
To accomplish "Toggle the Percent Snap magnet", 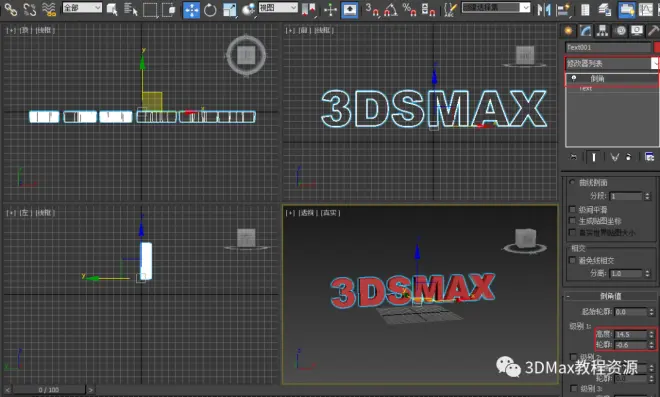I will tap(409, 9).
